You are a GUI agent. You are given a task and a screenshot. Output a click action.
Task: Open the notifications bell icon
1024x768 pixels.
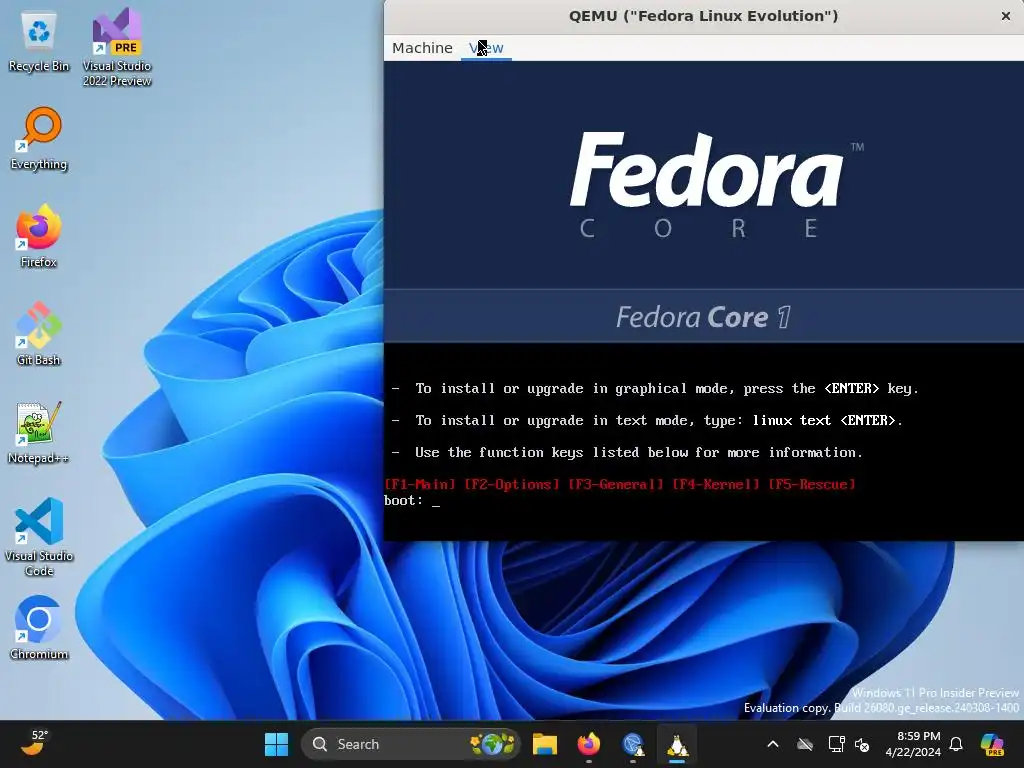956,744
